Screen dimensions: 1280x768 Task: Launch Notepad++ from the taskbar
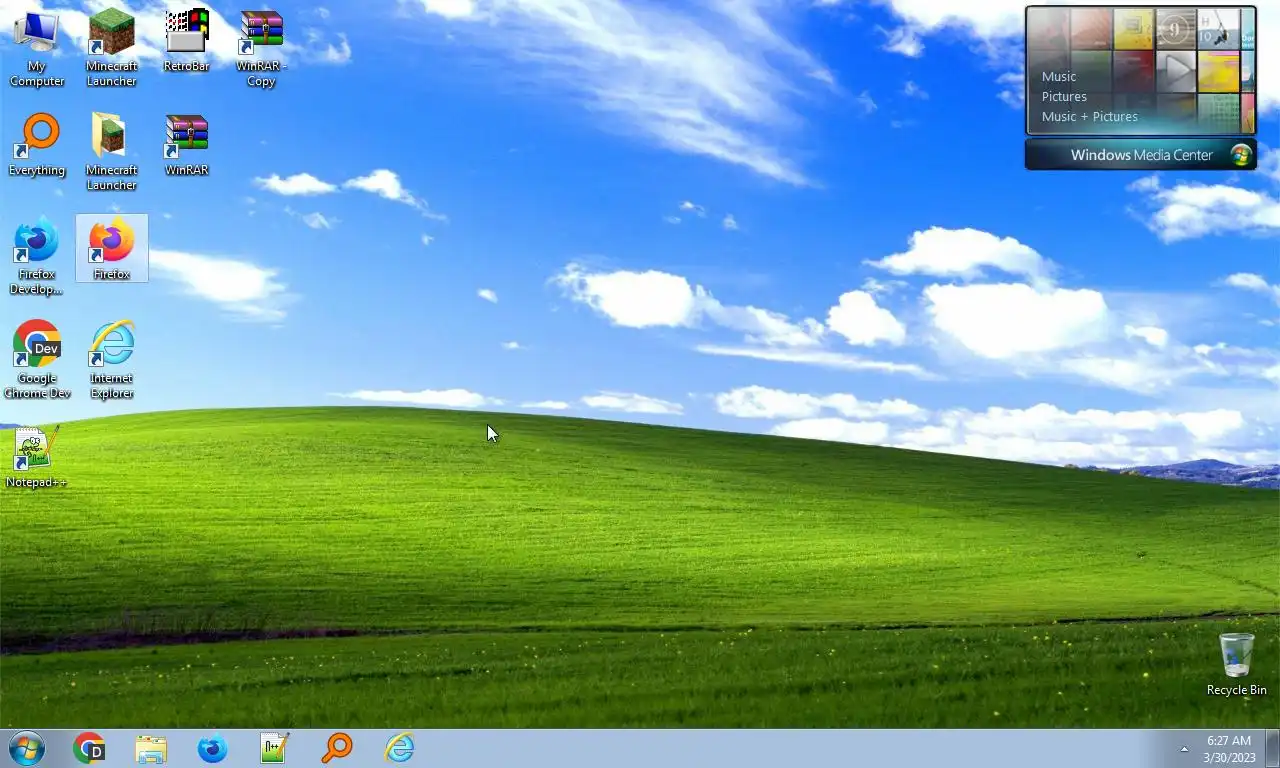275,748
